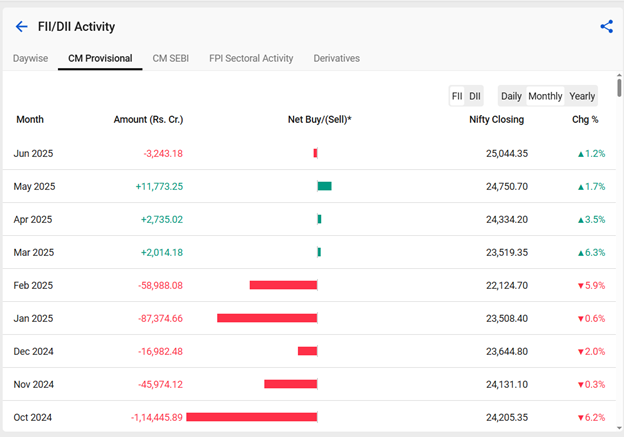624x437 pixels.
Task: Select the FII toggle button
Action: tap(457, 96)
